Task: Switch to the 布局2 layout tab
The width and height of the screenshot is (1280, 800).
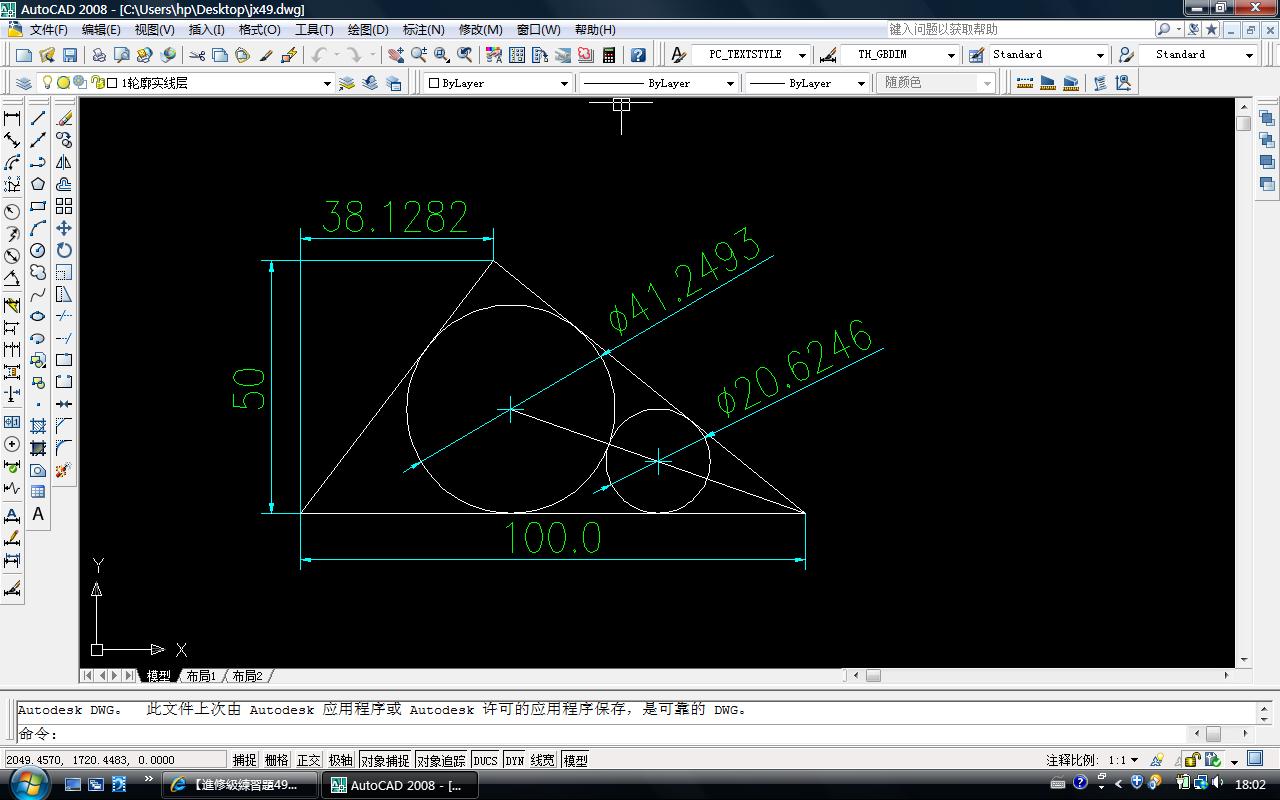Action: coord(247,676)
